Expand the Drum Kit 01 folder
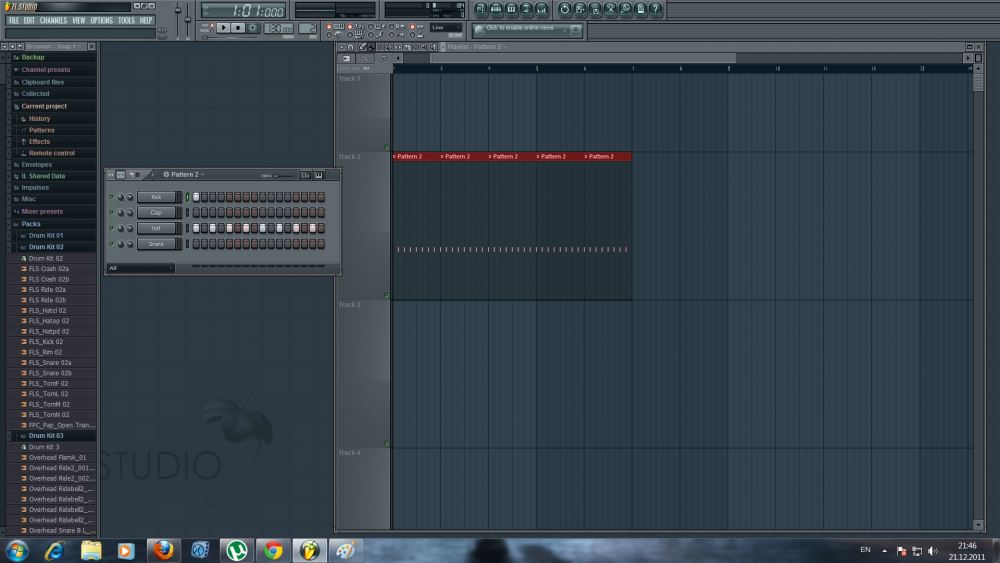The height and width of the screenshot is (563, 1000). (x=46, y=236)
